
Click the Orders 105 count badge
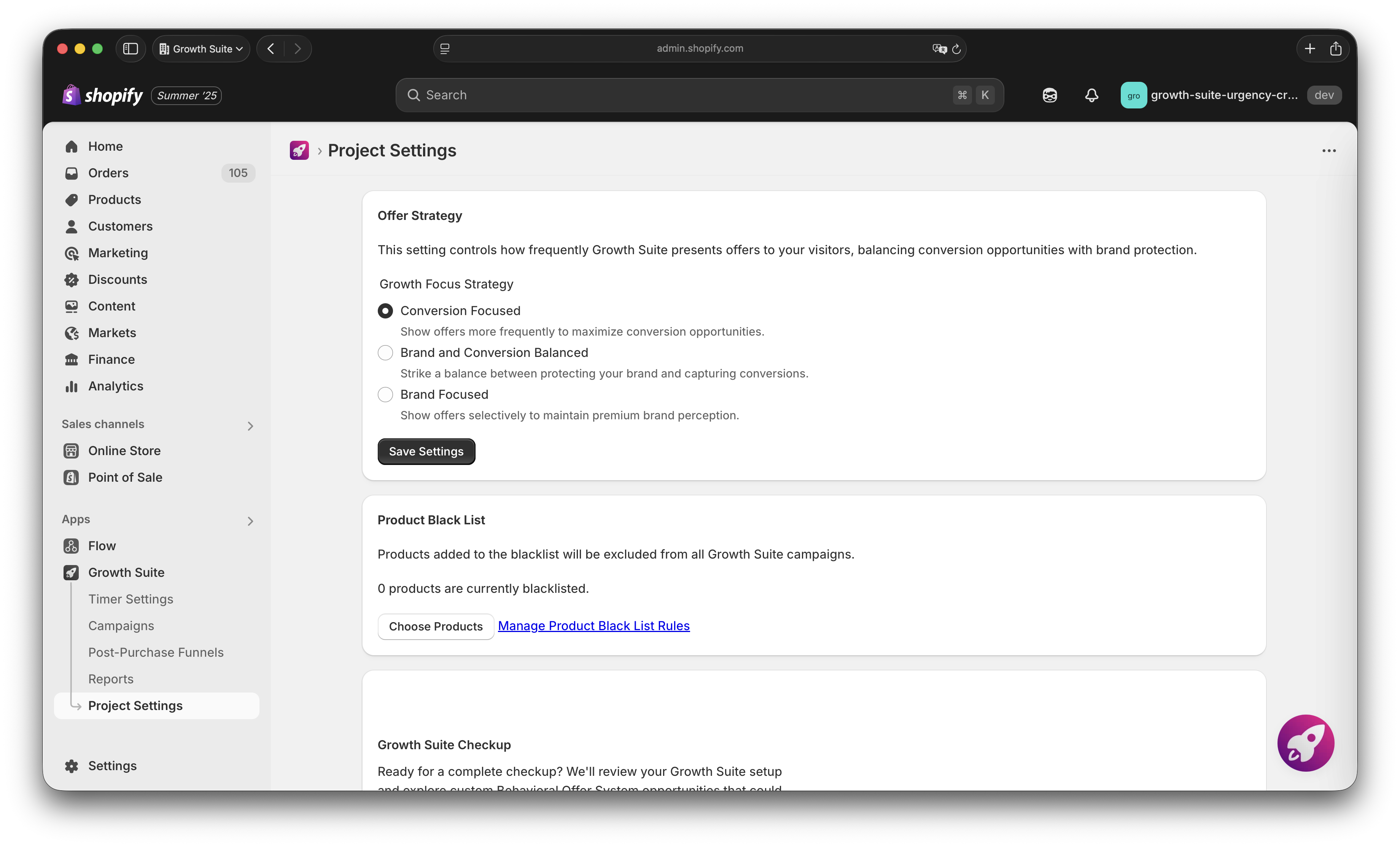pos(238,173)
